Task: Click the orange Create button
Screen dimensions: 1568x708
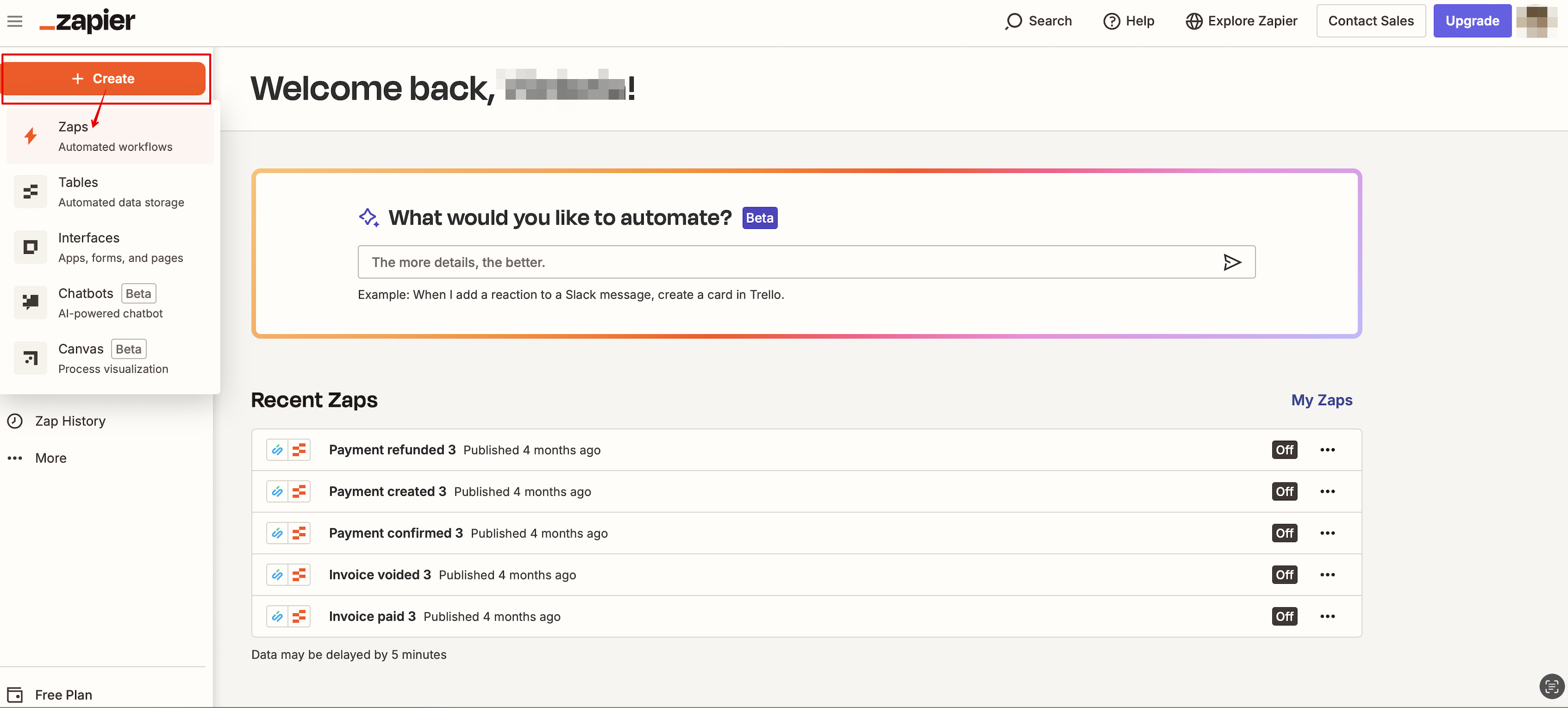Action: click(x=105, y=79)
